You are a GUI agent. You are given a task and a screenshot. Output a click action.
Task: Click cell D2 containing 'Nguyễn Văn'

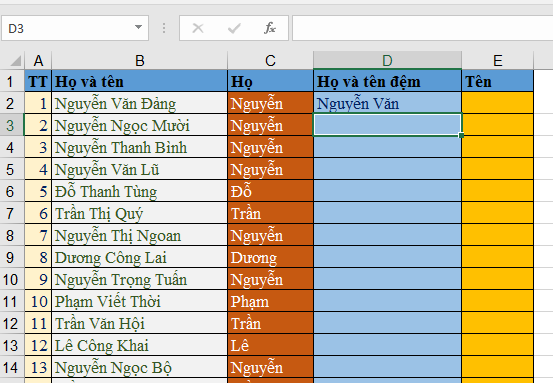387,103
